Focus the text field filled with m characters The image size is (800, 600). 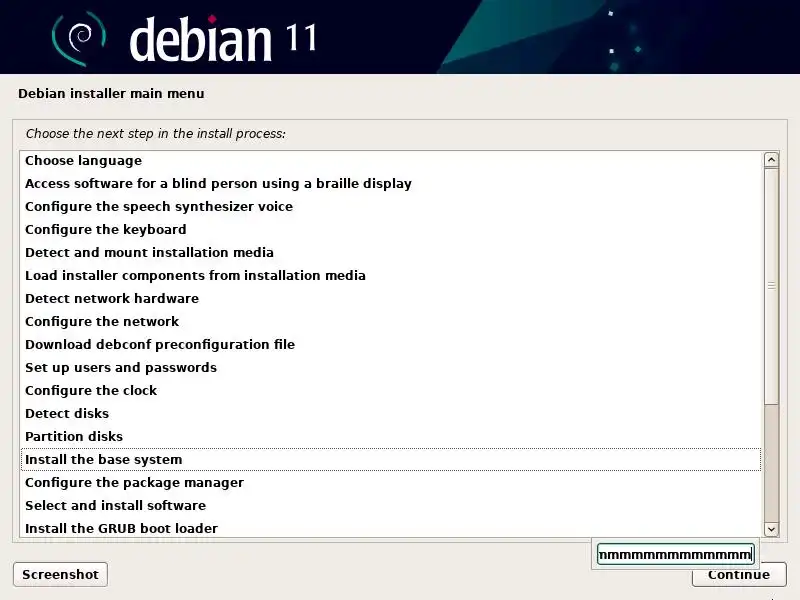[676, 554]
